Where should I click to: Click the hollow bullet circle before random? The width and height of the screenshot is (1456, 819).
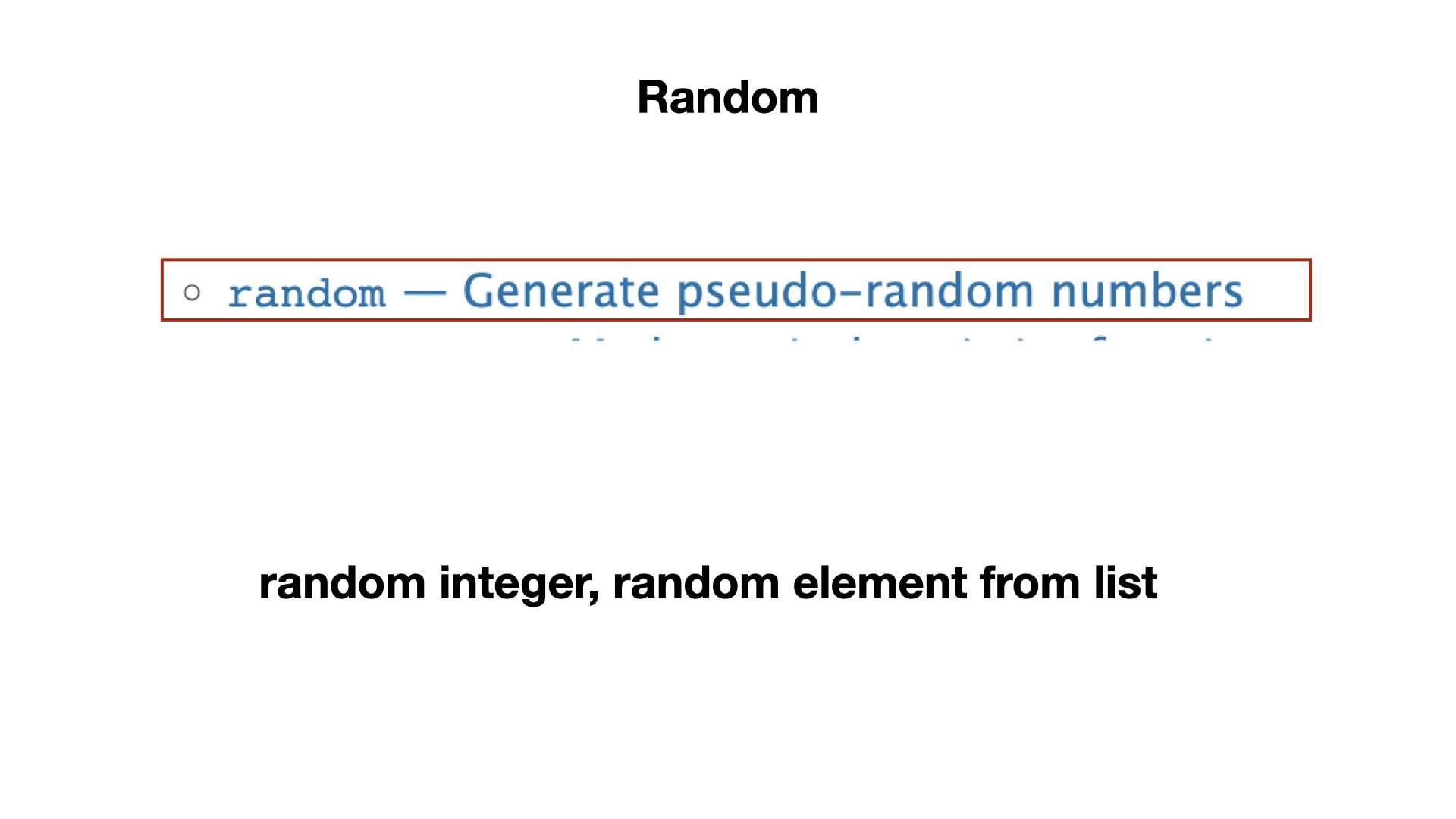(192, 292)
